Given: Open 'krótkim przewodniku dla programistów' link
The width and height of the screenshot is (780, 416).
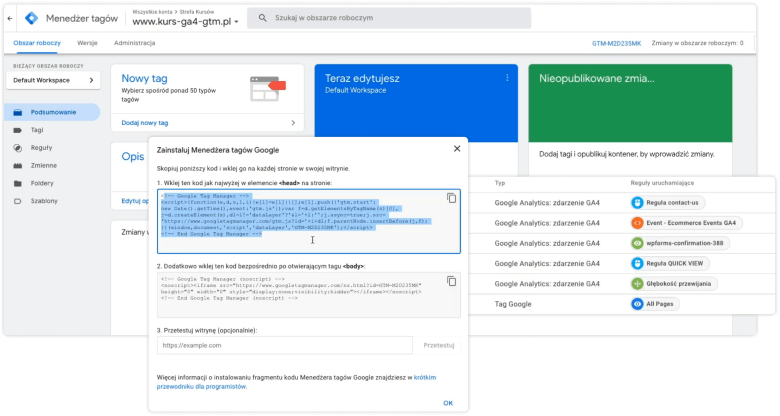Looking at the screenshot, I should [x=296, y=382].
